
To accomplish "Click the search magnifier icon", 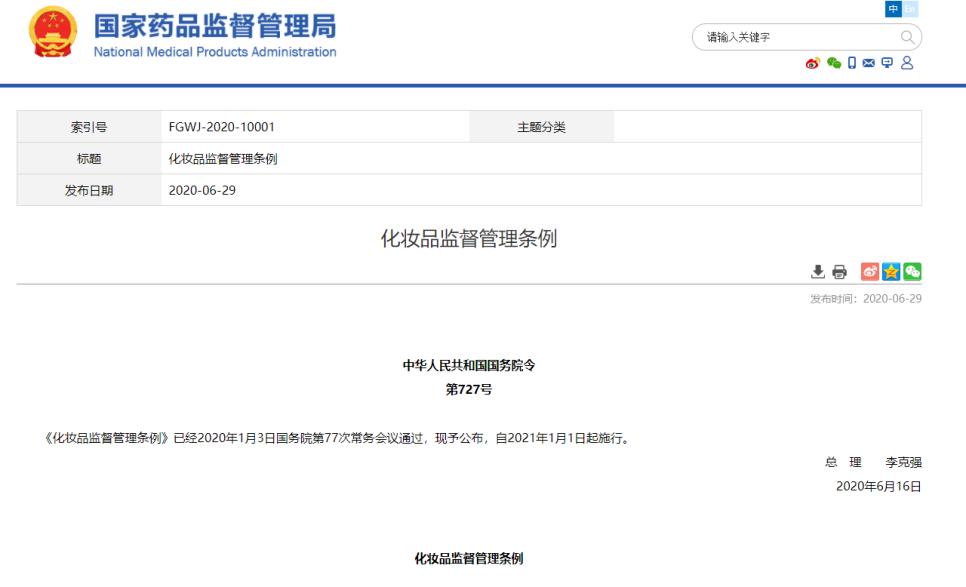I will click(907, 37).
